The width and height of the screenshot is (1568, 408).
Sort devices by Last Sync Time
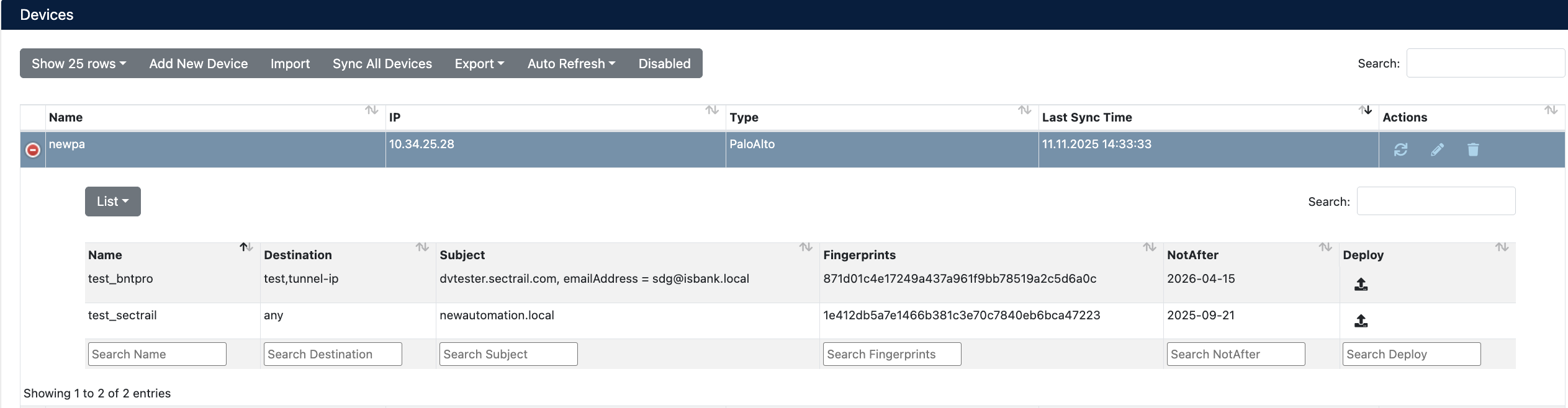(1086, 117)
